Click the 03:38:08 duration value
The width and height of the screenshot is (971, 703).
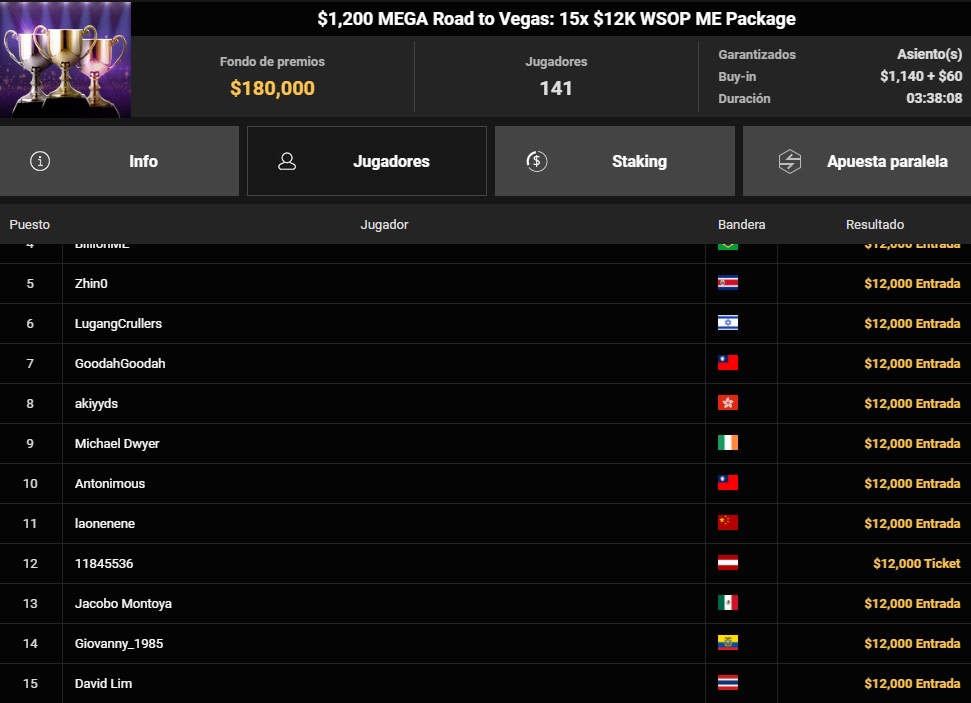[934, 98]
